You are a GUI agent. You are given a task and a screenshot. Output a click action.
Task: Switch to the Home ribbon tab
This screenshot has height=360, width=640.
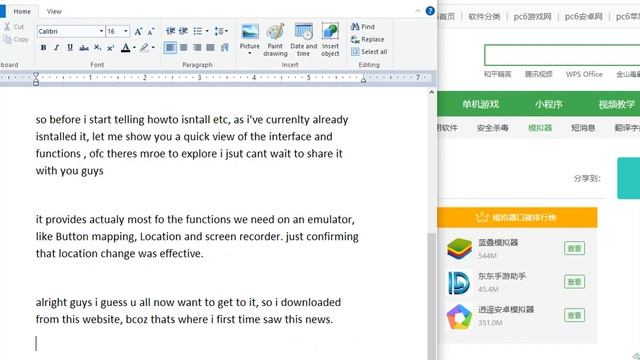click(x=22, y=11)
